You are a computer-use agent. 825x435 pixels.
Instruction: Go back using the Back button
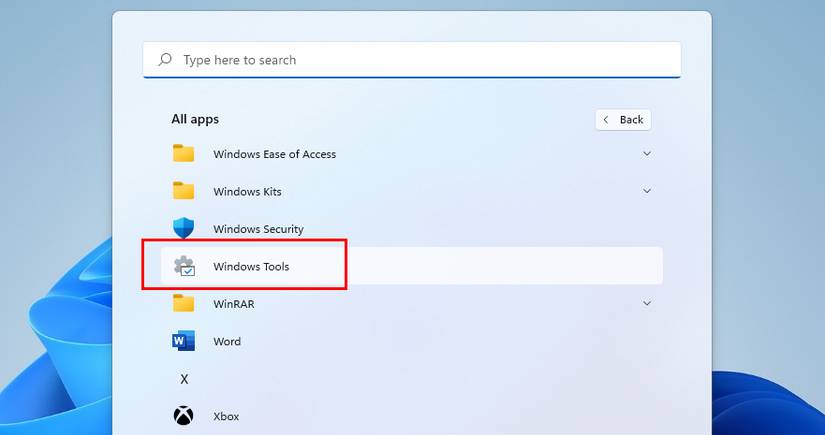(x=623, y=120)
